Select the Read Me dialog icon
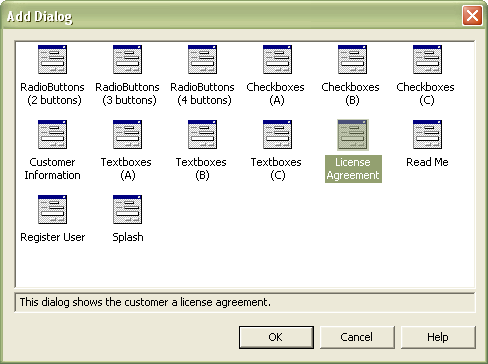The width and height of the screenshot is (488, 364). coord(427,135)
